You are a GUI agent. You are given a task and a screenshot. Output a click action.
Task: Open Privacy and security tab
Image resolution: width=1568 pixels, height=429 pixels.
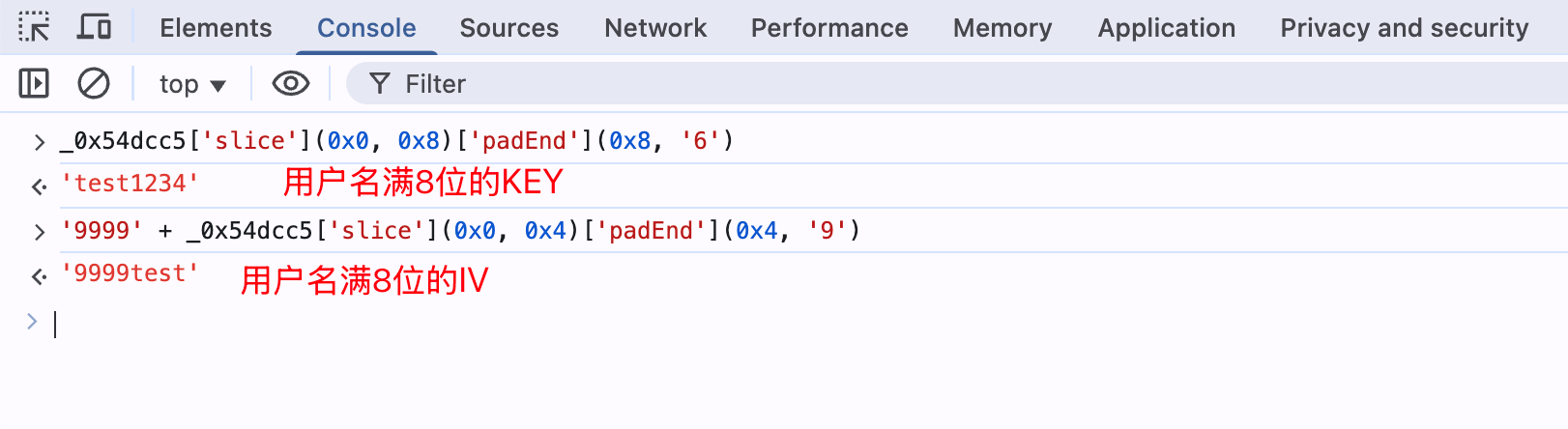click(x=1404, y=28)
